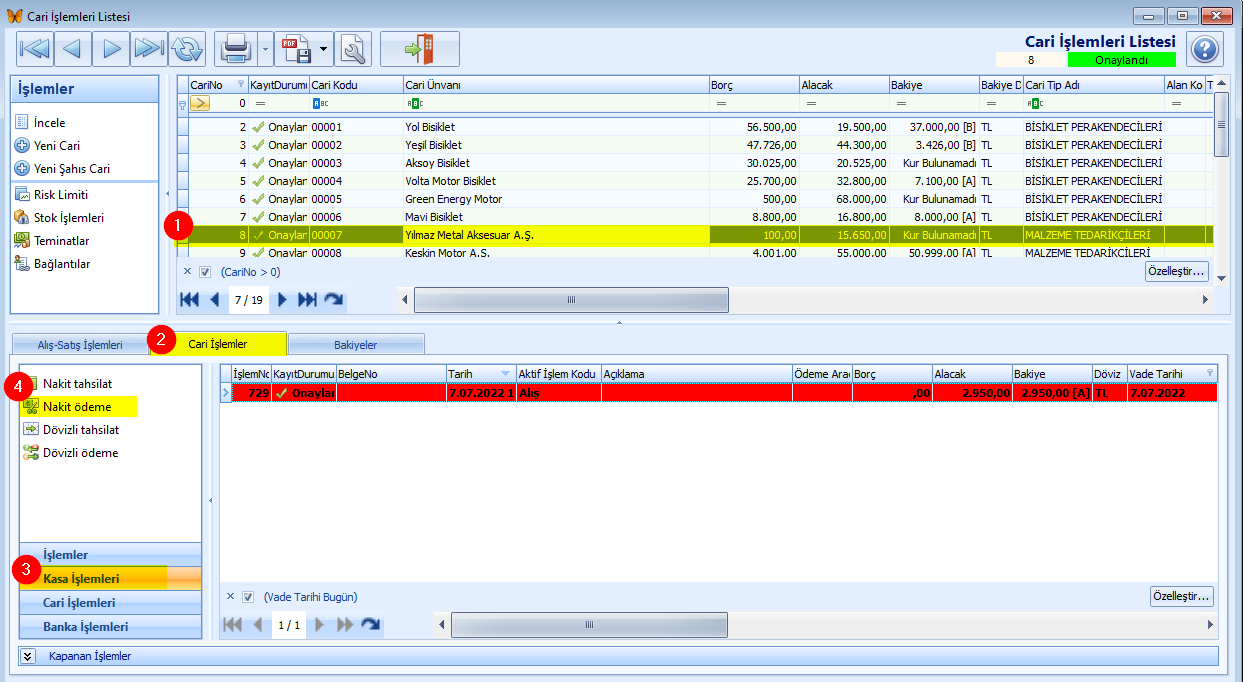Open settings with the wrench document icon
The width and height of the screenshot is (1243, 682).
point(353,48)
